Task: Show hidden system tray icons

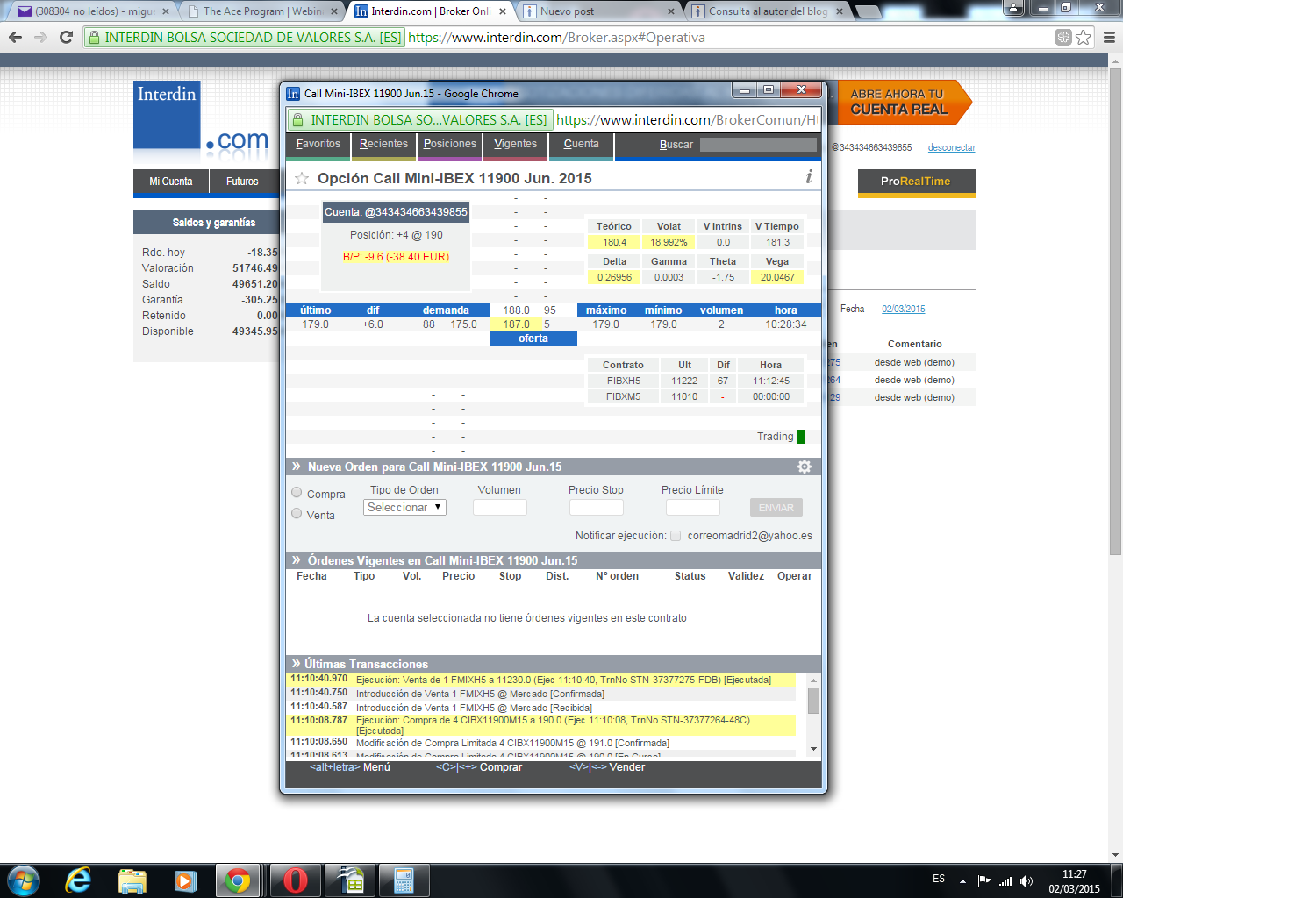Action: click(962, 881)
